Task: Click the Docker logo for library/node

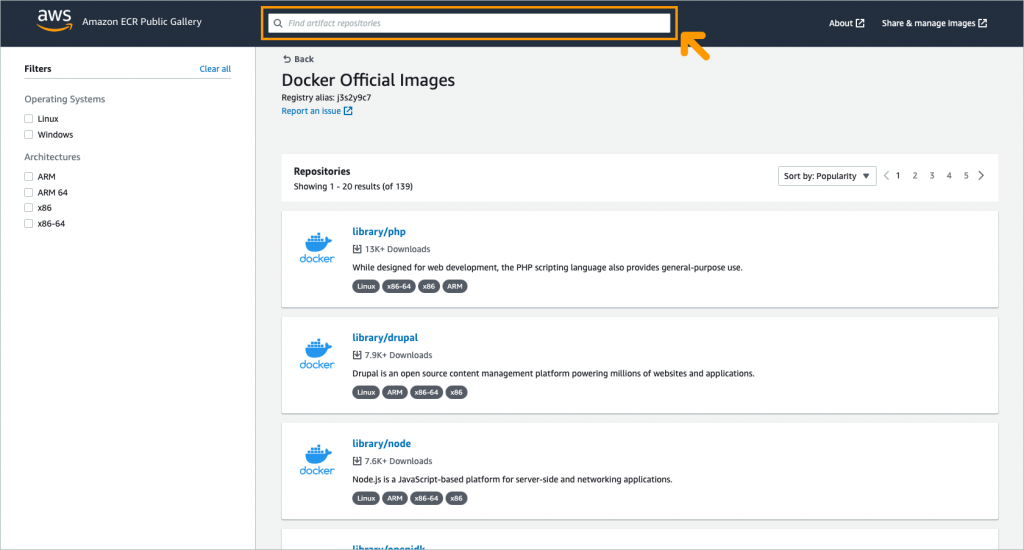Action: point(317,460)
